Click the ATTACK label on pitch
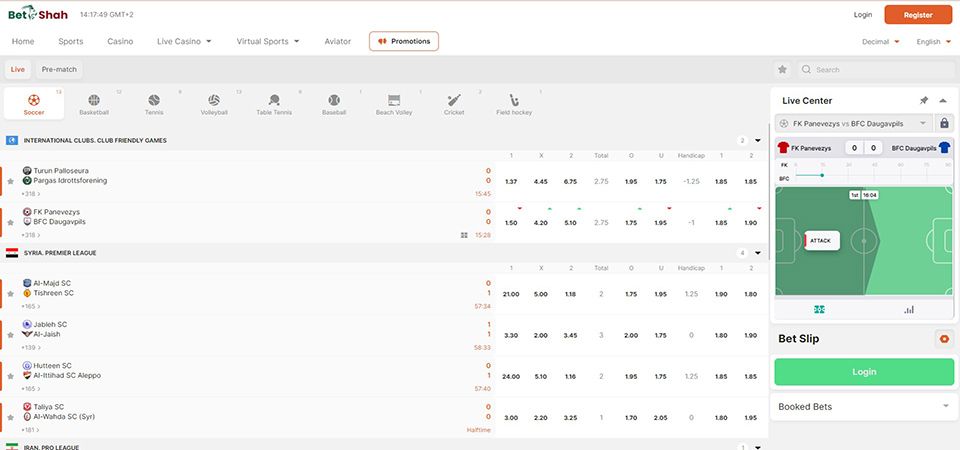Screen dimensions: 960x450 [x=820, y=241]
